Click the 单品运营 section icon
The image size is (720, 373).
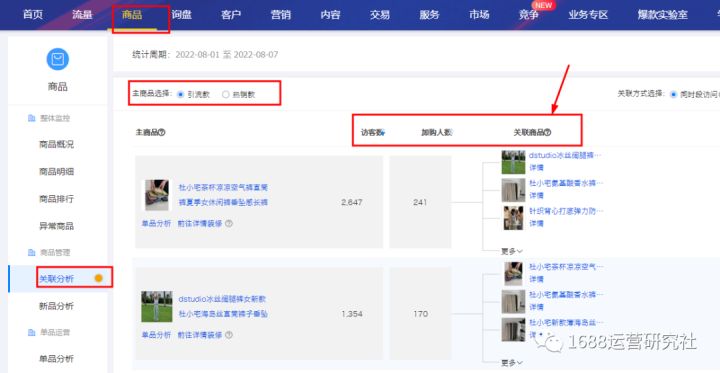31,332
